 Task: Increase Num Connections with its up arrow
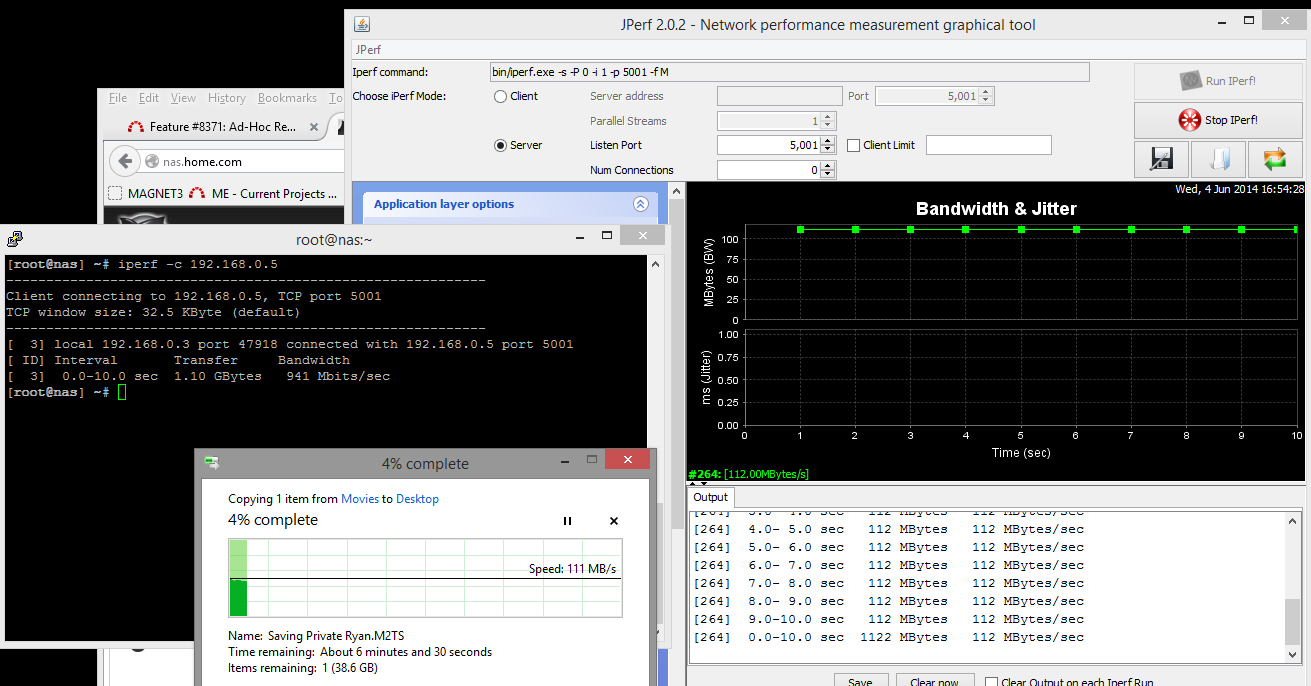tap(829, 165)
